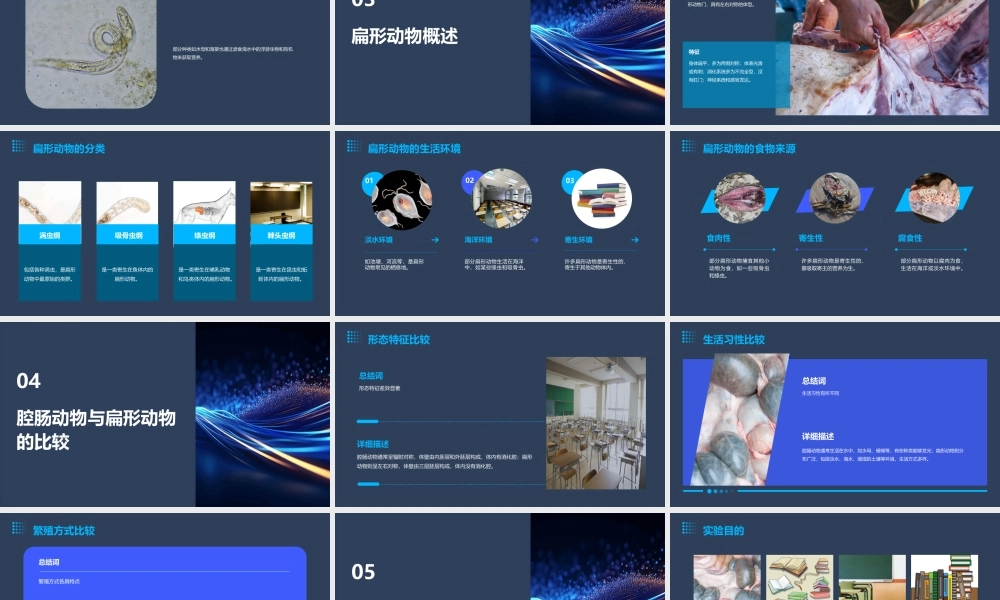Image resolution: width=1000 pixels, height=600 pixels.
Task: Click the 绦虫纲 card label
Action: coord(204,235)
